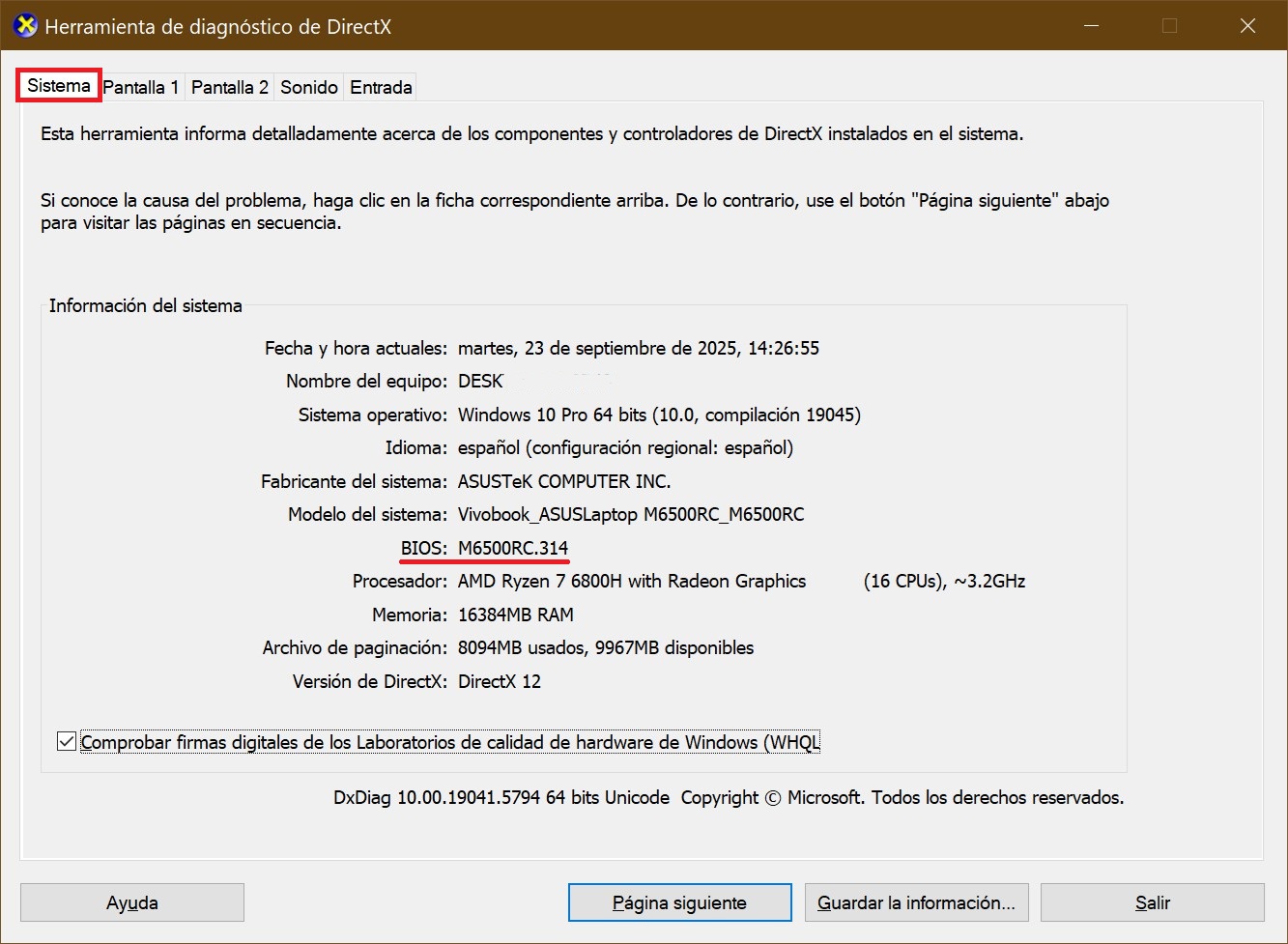Viewport: 1288px width, 944px height.
Task: Exit using the Salir button
Action: pos(1152,902)
